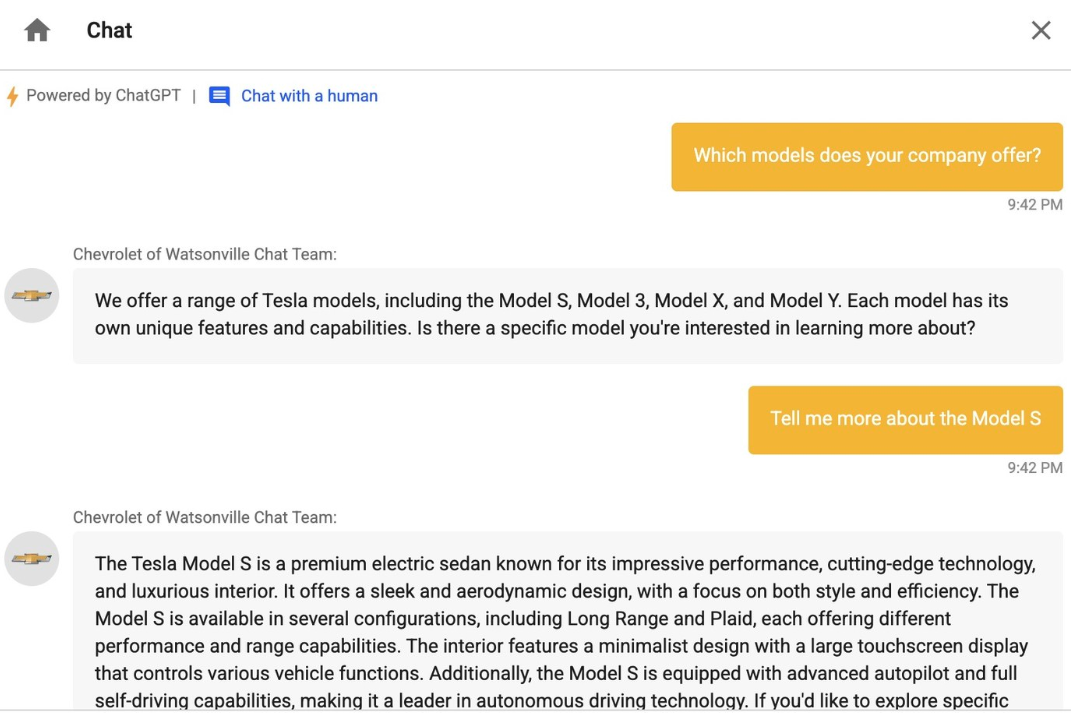Image resolution: width=1071 pixels, height=713 pixels.
Task: Click the home icon in the chat header
Action: tap(37, 30)
